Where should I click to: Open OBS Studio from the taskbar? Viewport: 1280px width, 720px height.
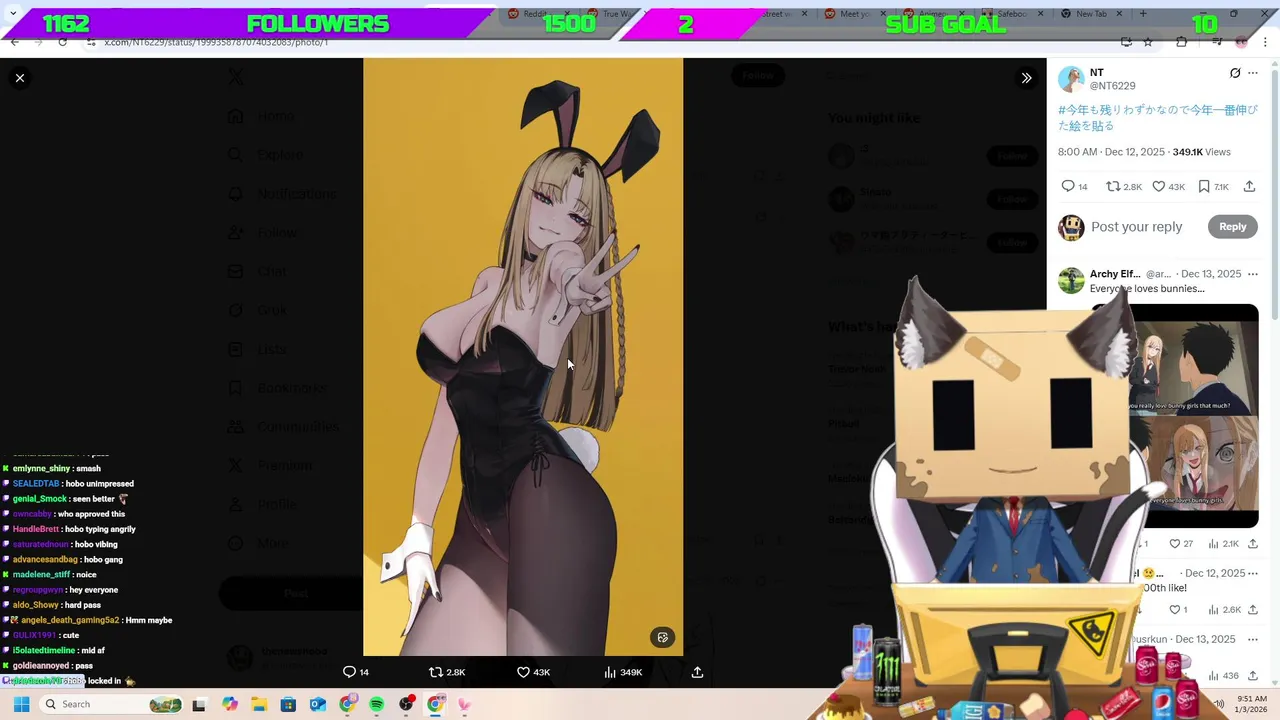point(406,704)
